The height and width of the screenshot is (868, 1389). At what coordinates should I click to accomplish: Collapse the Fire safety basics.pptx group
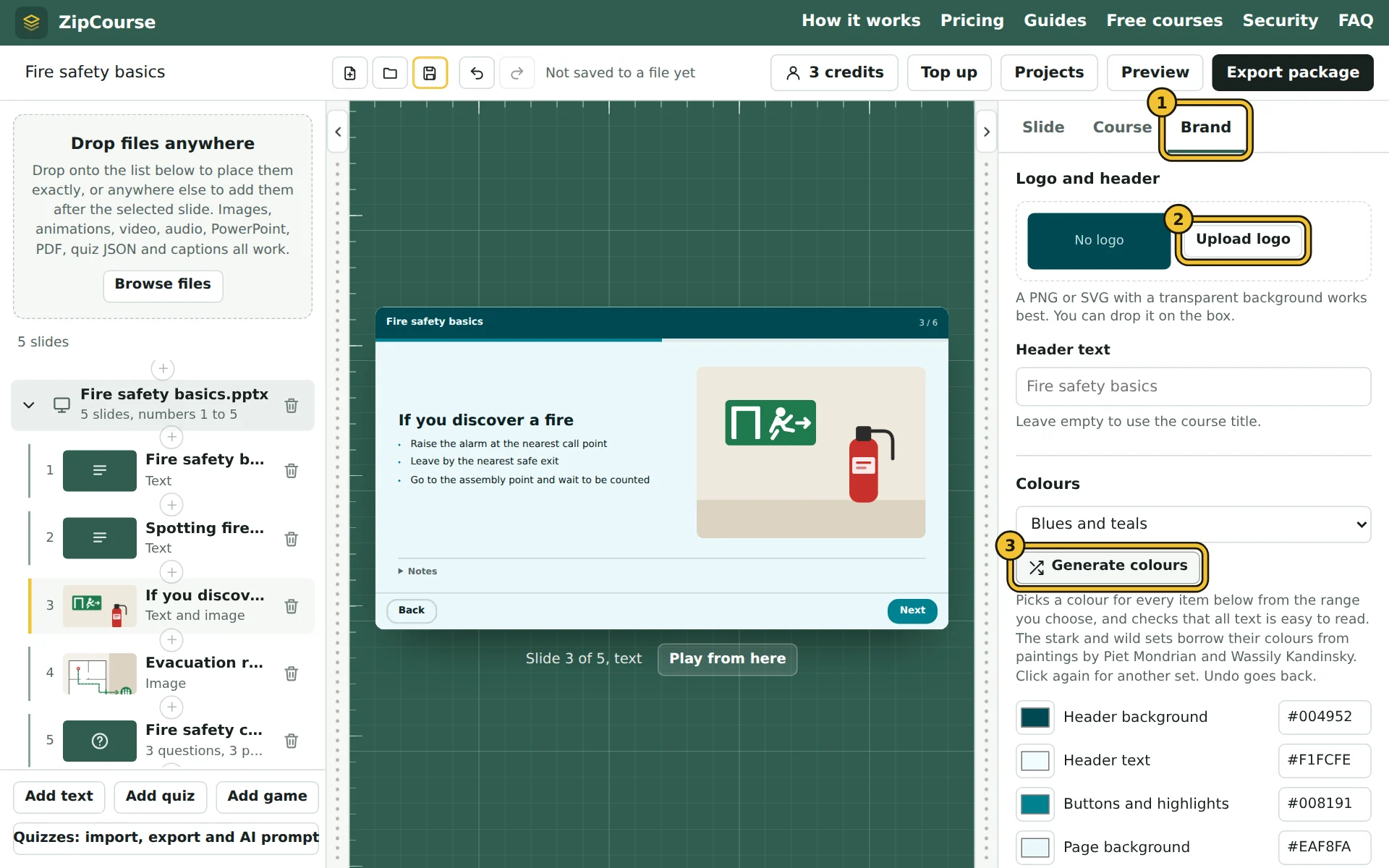(x=29, y=405)
